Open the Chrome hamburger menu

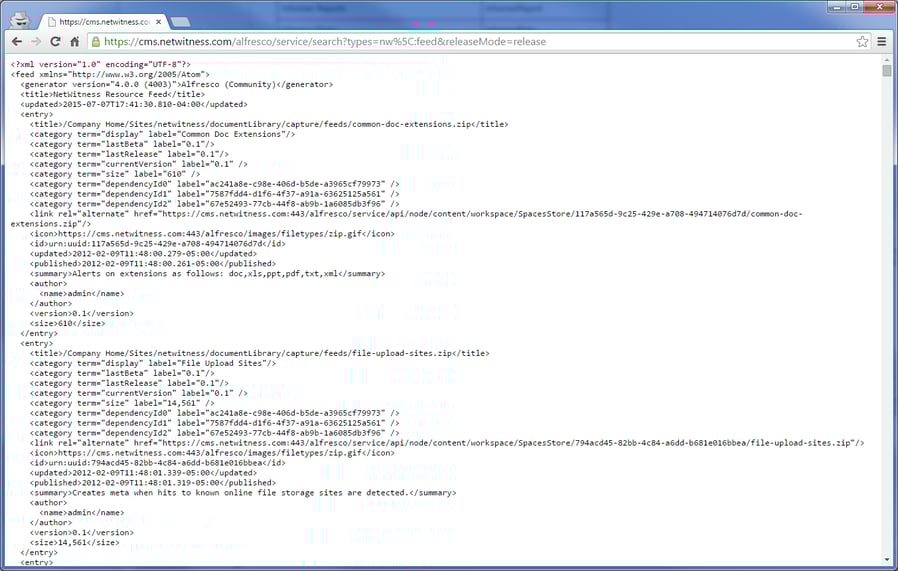[x=882, y=42]
